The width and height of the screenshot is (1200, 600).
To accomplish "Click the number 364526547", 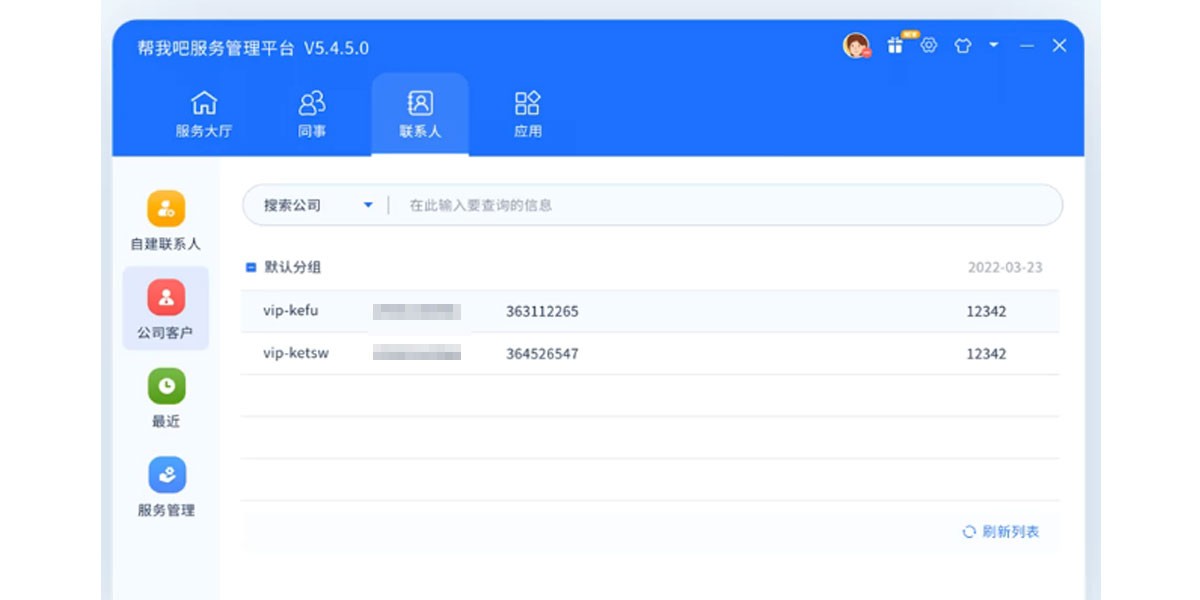I will tap(542, 354).
